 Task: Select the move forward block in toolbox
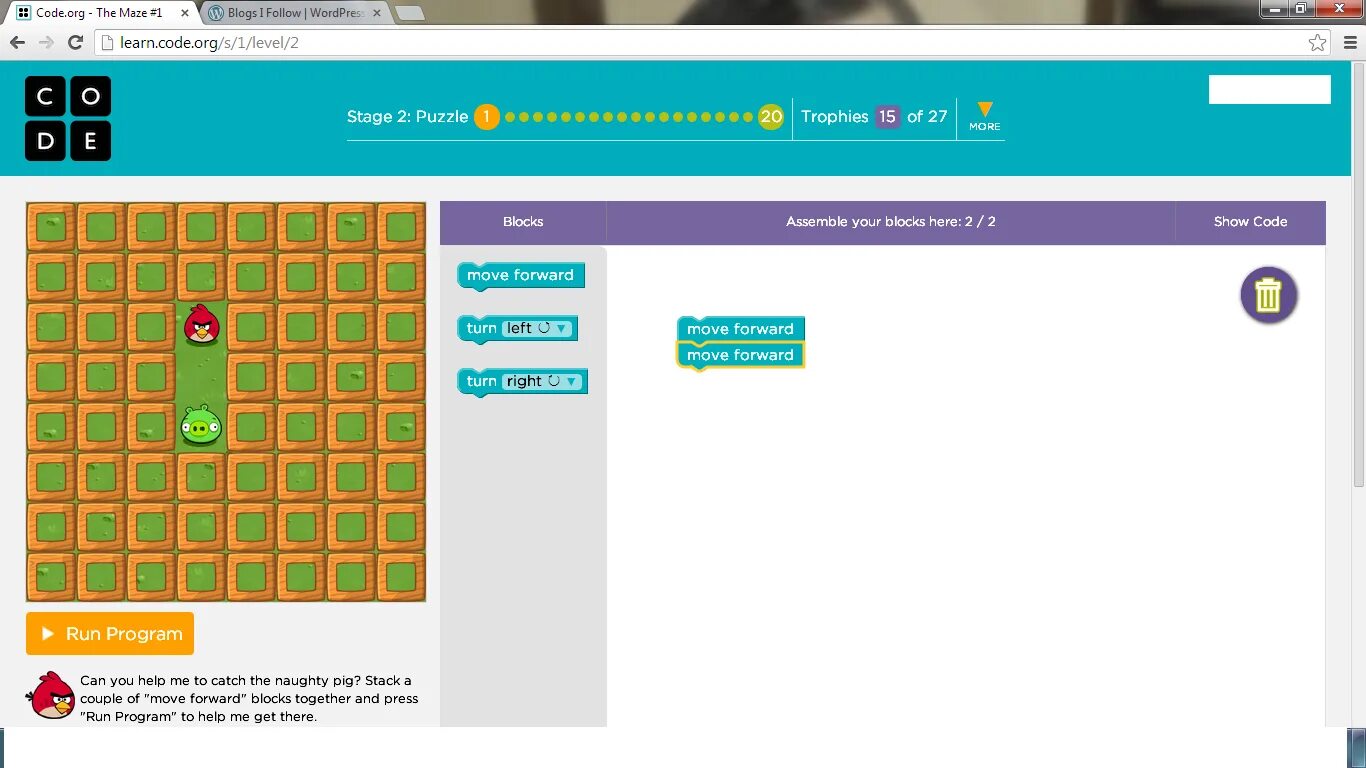point(521,275)
